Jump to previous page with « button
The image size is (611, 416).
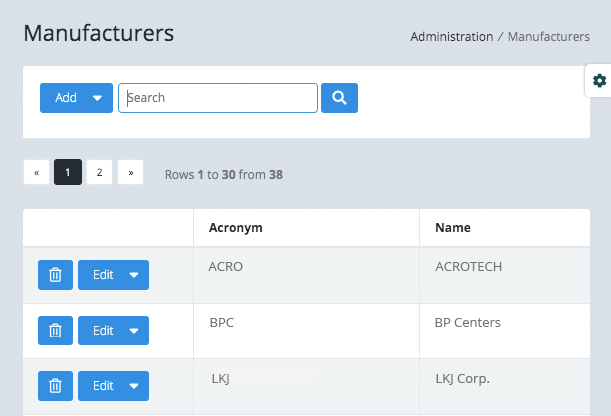(x=36, y=172)
